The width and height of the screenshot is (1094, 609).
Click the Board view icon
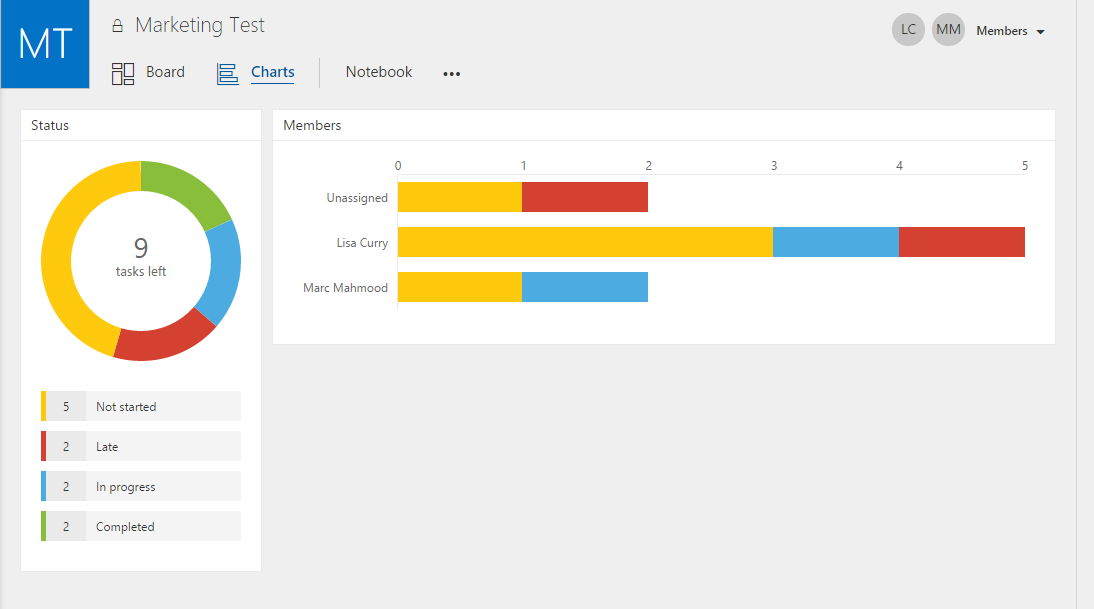pos(123,73)
